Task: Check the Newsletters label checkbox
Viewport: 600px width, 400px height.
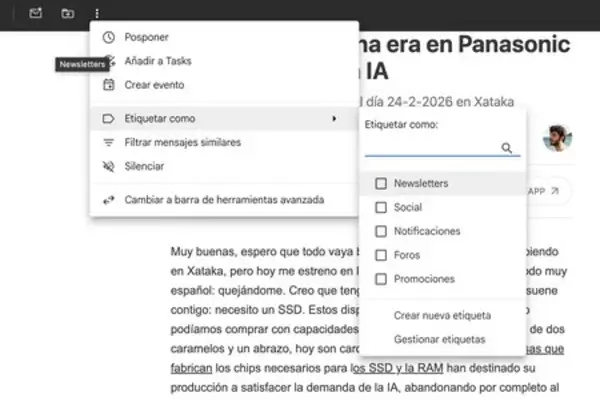Action: pyautogui.click(x=381, y=183)
